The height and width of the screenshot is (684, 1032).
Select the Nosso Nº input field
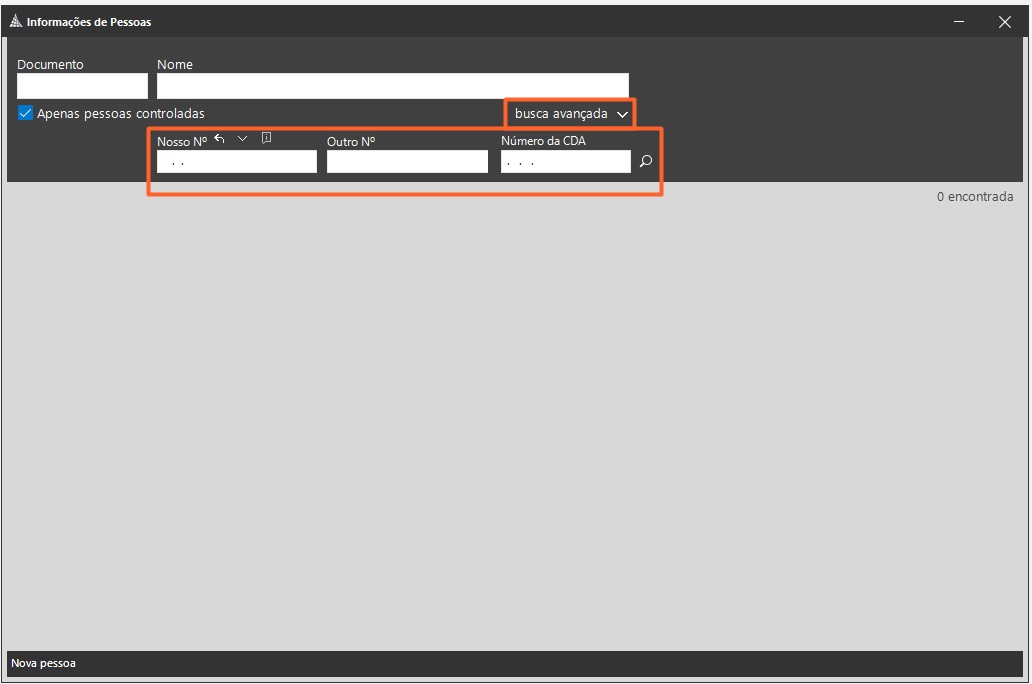[x=236, y=162]
